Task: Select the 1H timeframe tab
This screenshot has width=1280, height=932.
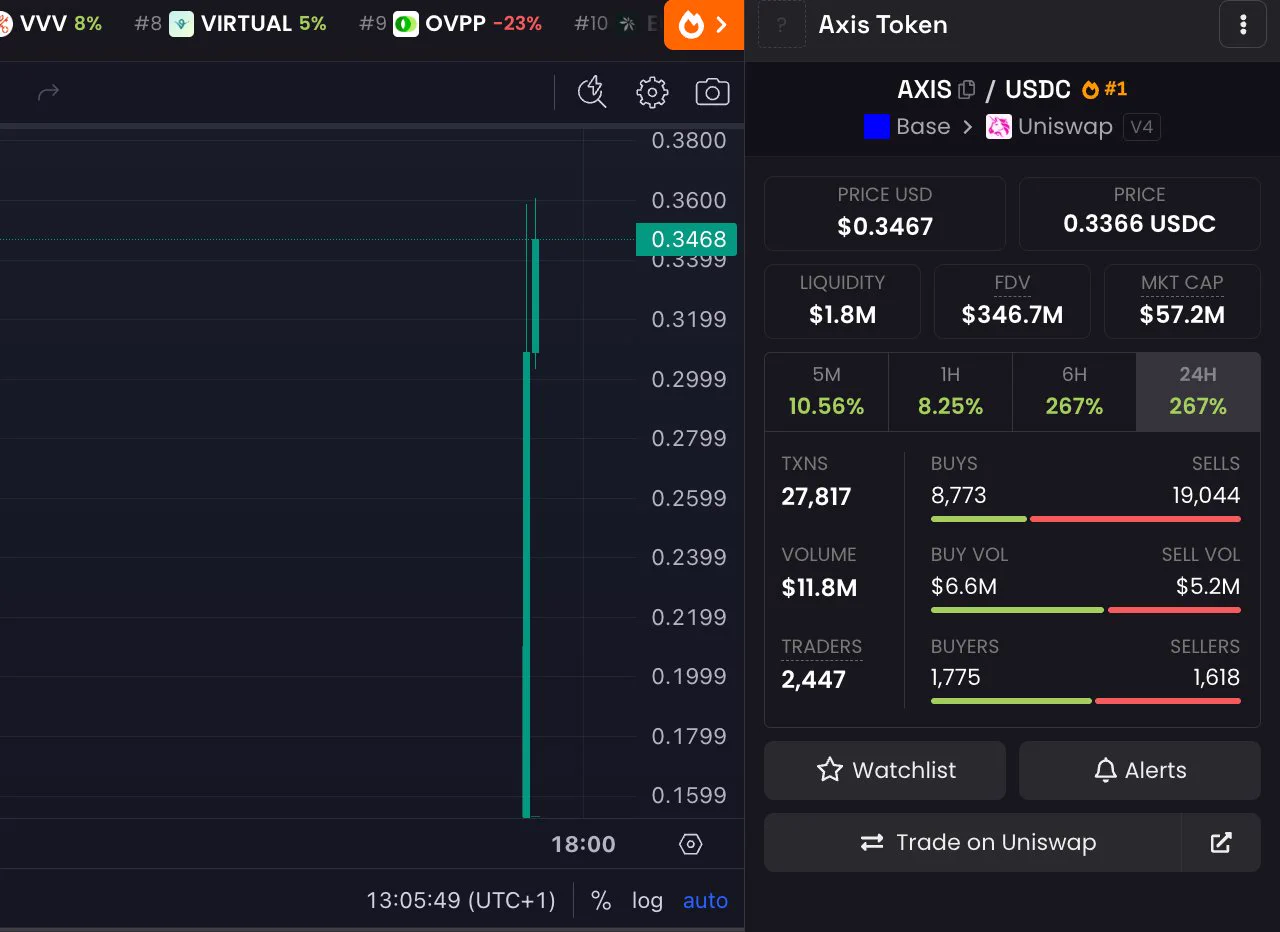Action: point(950,391)
